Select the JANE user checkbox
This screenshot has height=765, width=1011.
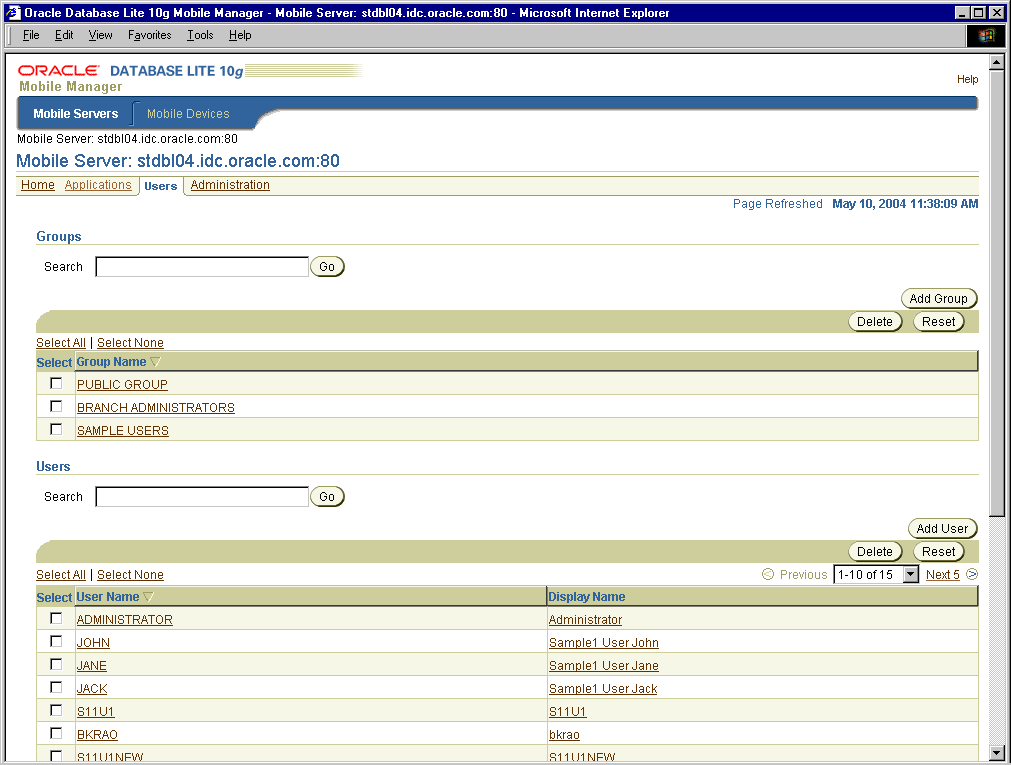pyautogui.click(x=56, y=664)
